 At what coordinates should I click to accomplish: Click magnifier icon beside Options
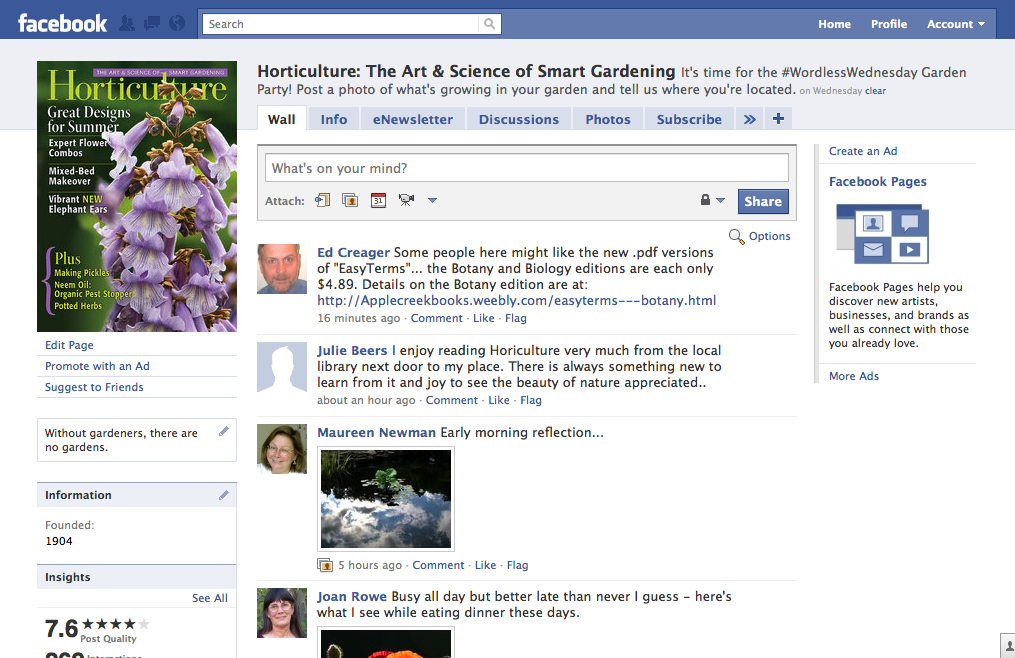pyautogui.click(x=737, y=236)
